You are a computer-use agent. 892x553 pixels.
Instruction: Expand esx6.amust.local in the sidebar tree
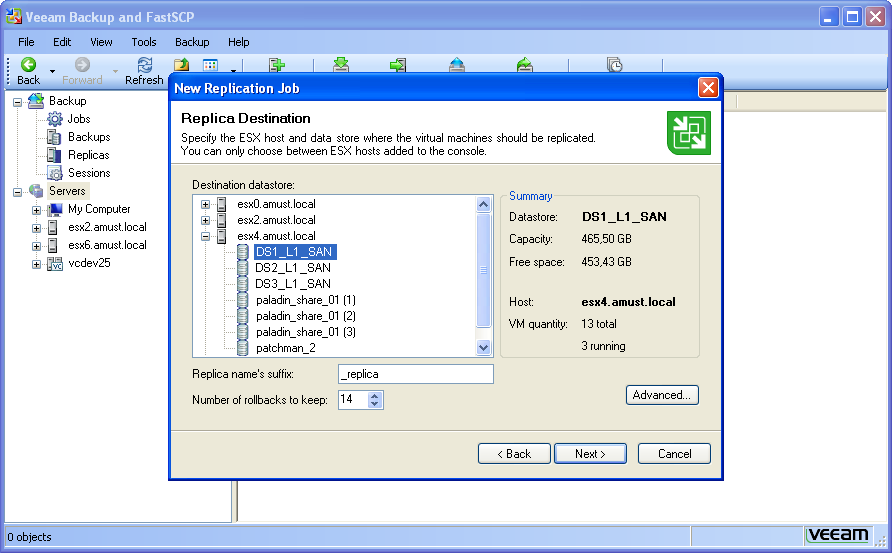(x=36, y=246)
